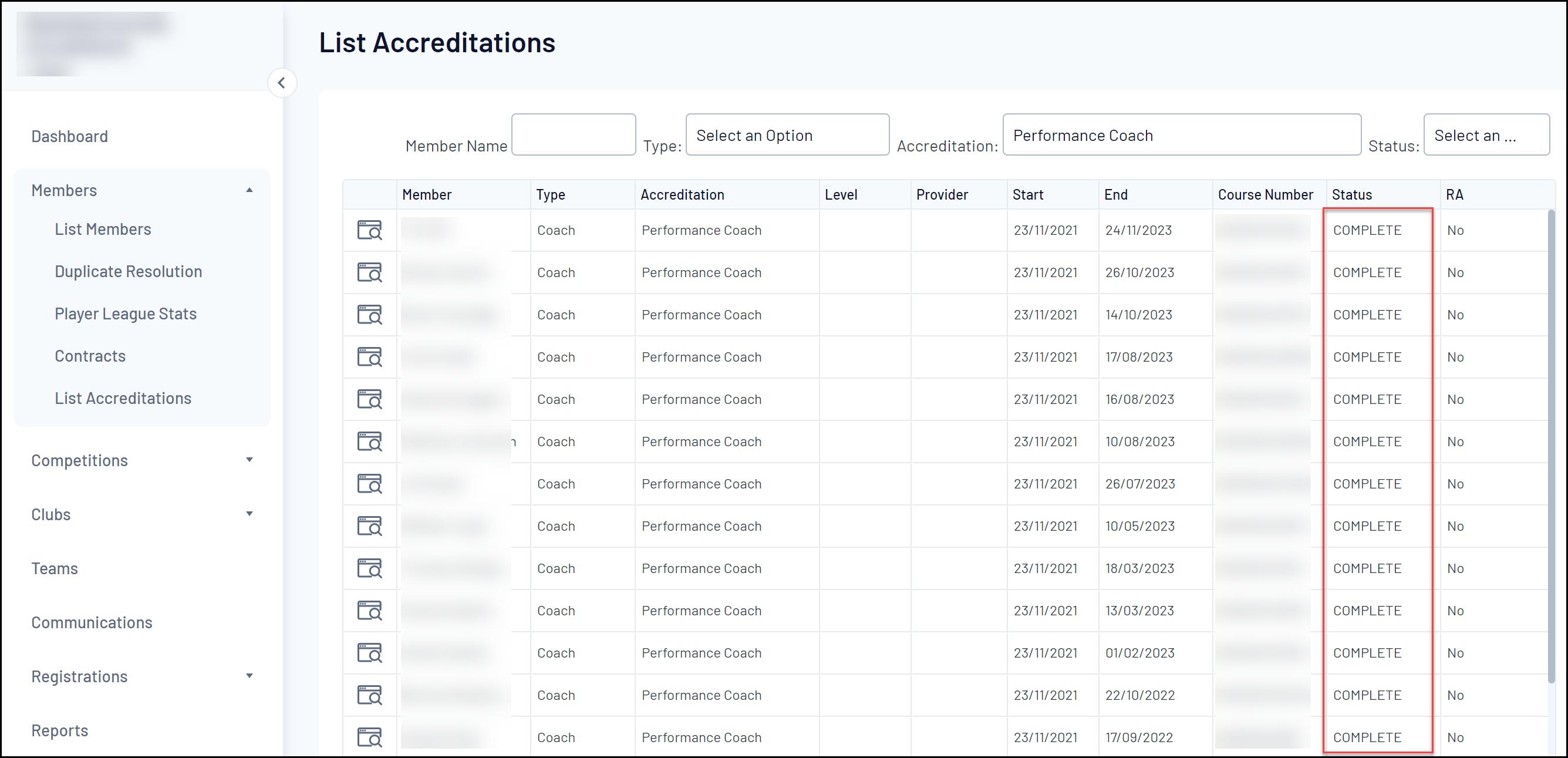Open view icon for the 14/10/2023 end date row

369,315
